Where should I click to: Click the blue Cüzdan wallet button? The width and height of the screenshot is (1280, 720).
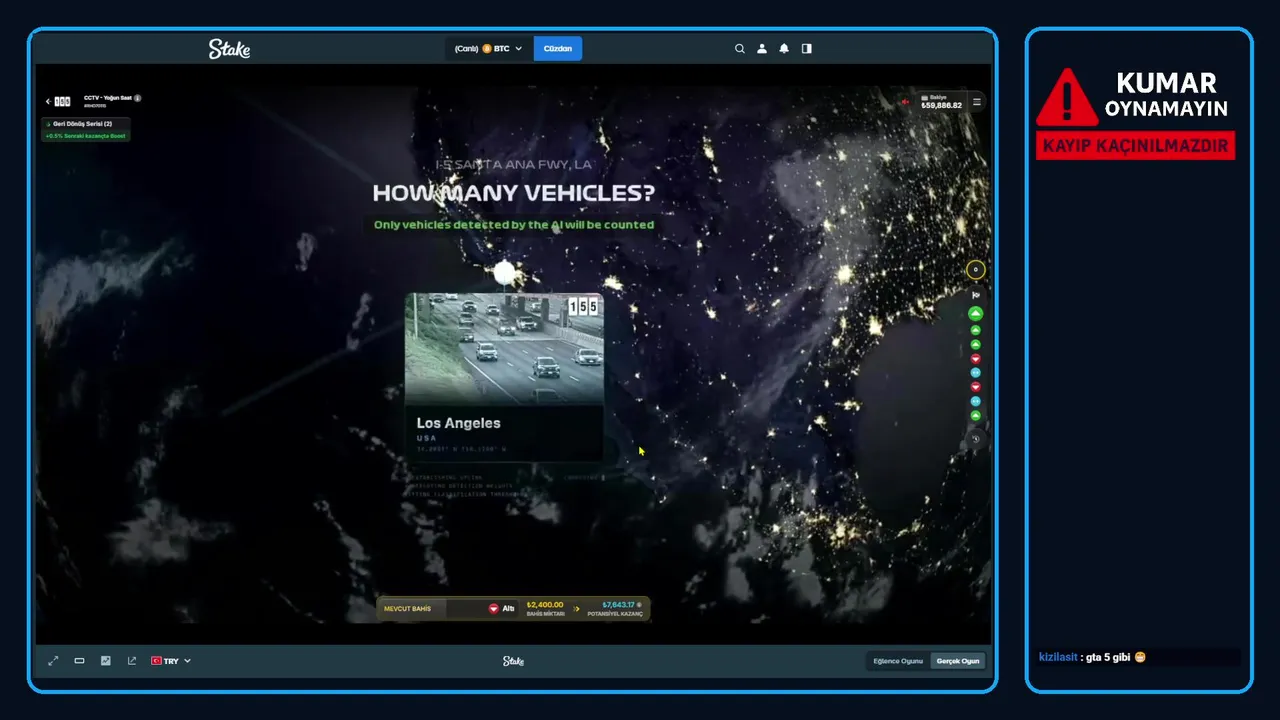[x=558, y=48]
